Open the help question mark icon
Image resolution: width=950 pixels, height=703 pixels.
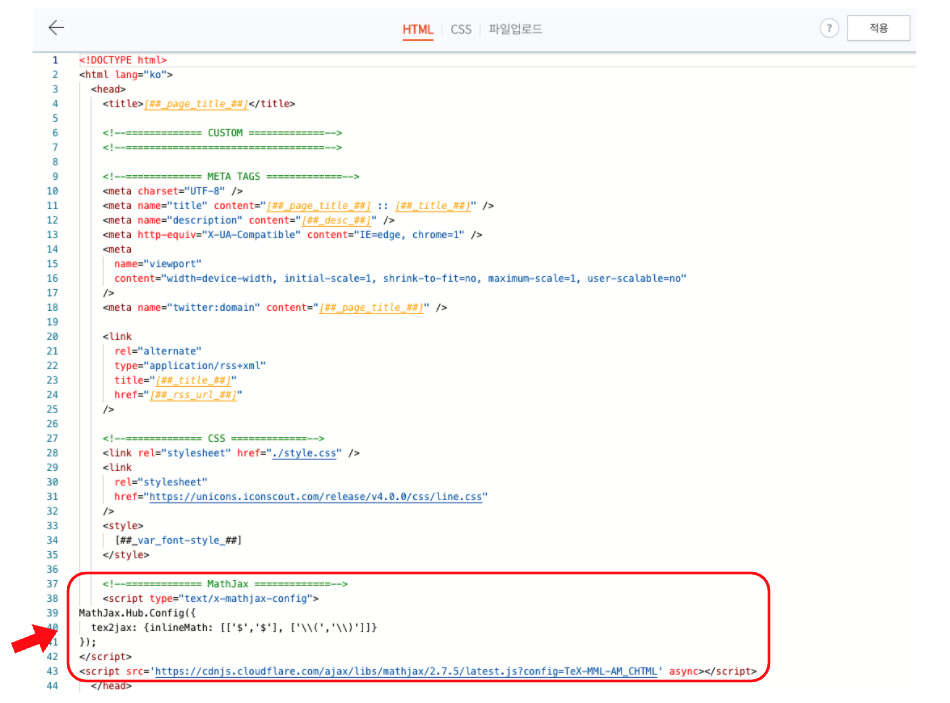[829, 28]
